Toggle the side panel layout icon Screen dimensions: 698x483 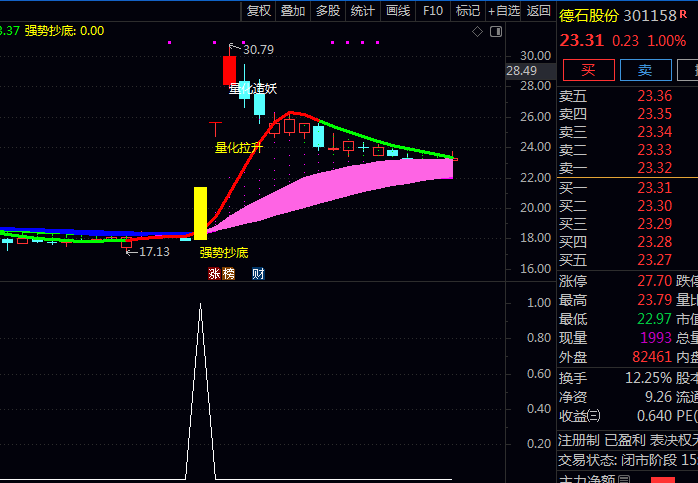tap(496, 32)
